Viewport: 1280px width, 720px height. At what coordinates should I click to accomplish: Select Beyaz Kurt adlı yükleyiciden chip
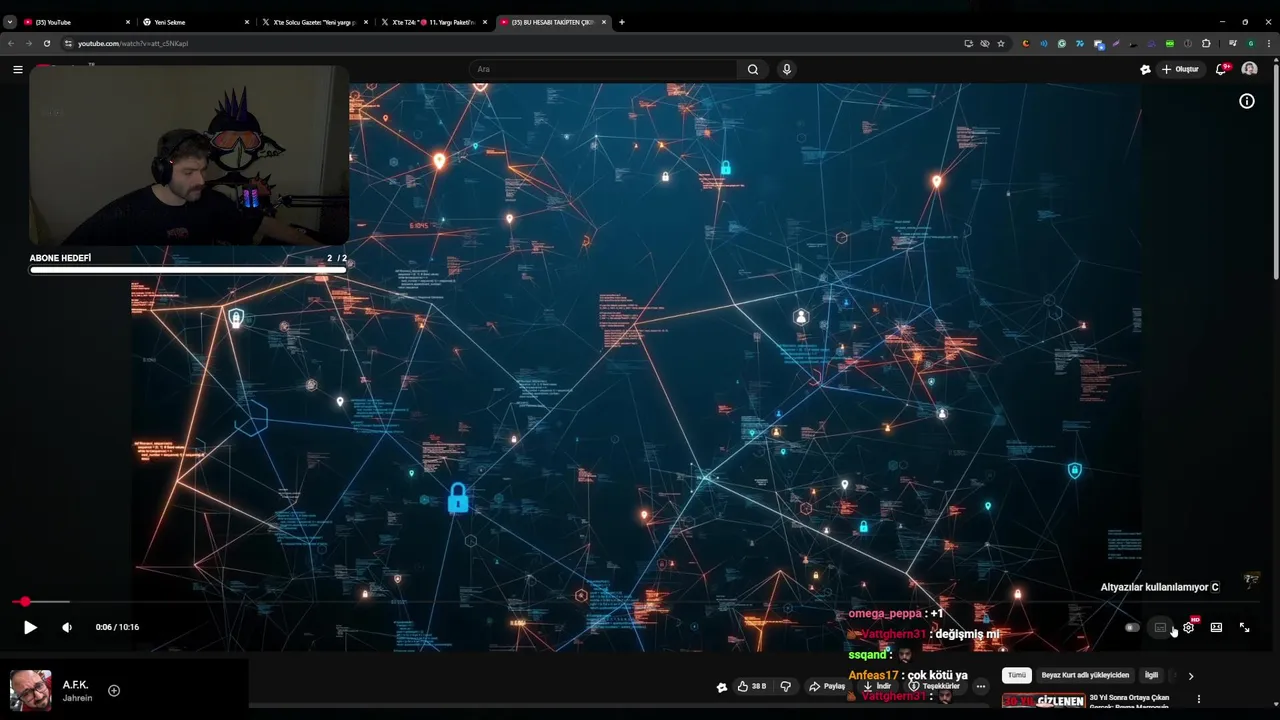[1085, 675]
